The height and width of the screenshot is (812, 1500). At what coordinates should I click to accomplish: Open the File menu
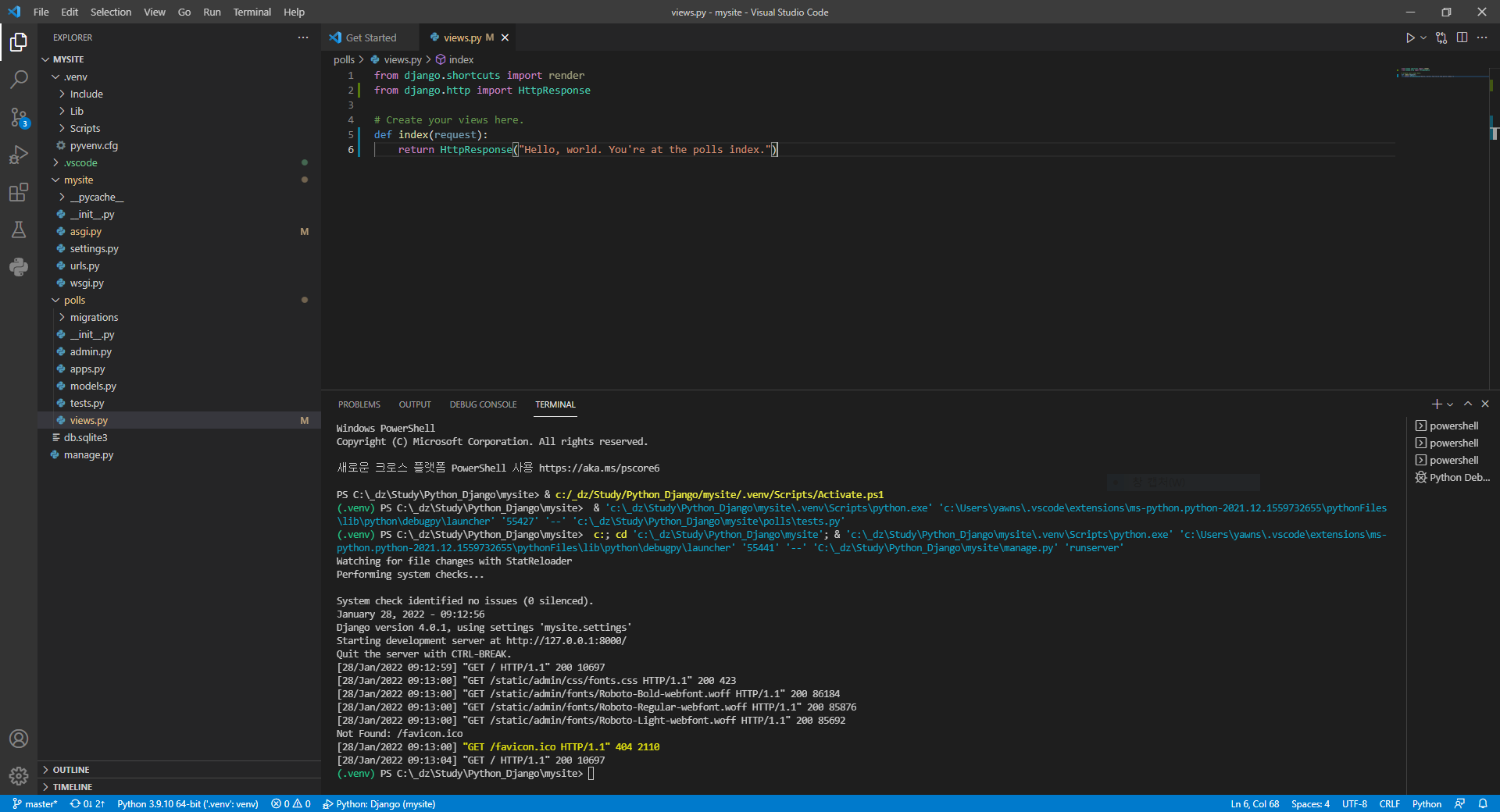pyautogui.click(x=41, y=12)
